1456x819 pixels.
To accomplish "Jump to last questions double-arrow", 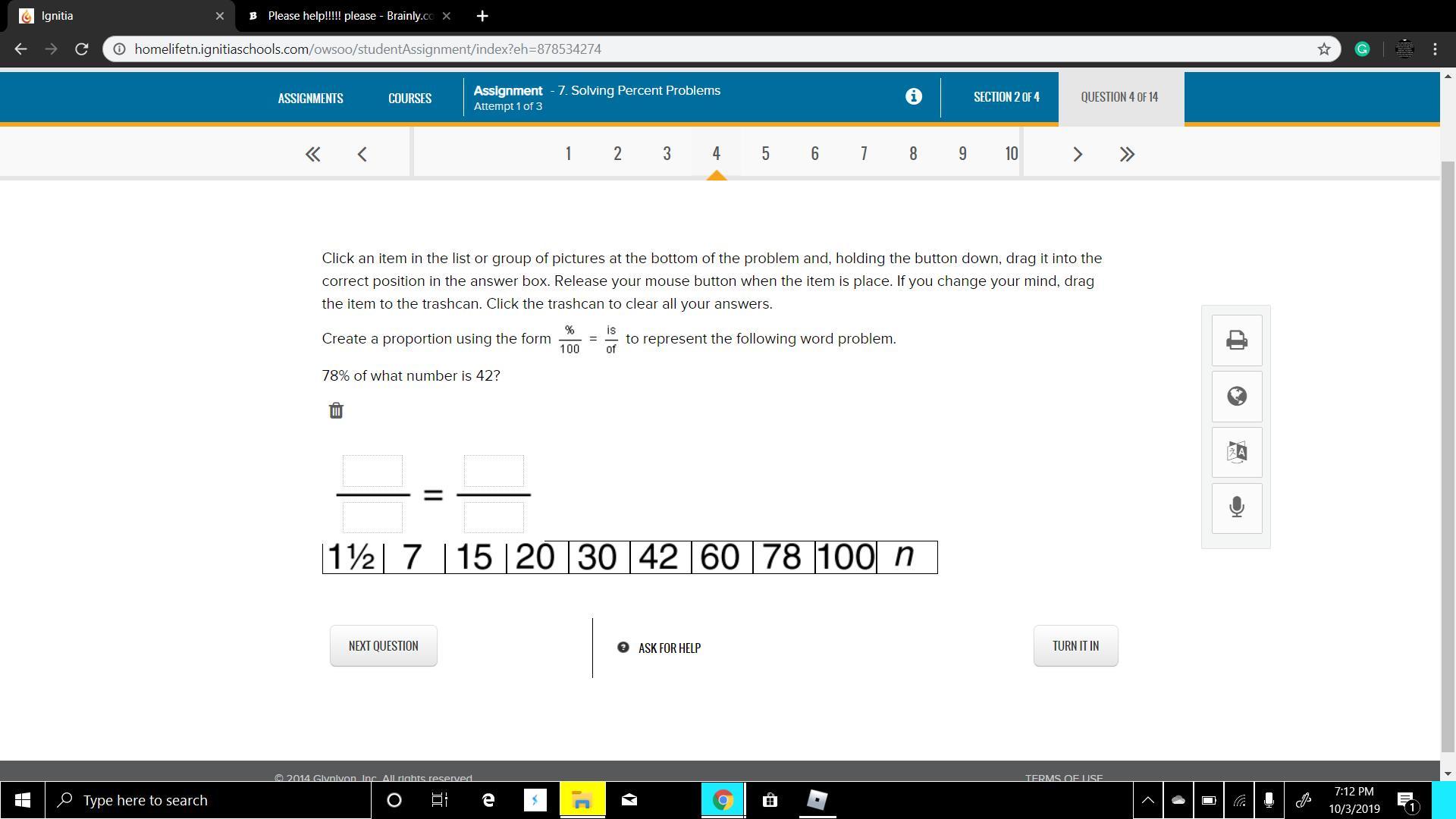I will 1127,154.
